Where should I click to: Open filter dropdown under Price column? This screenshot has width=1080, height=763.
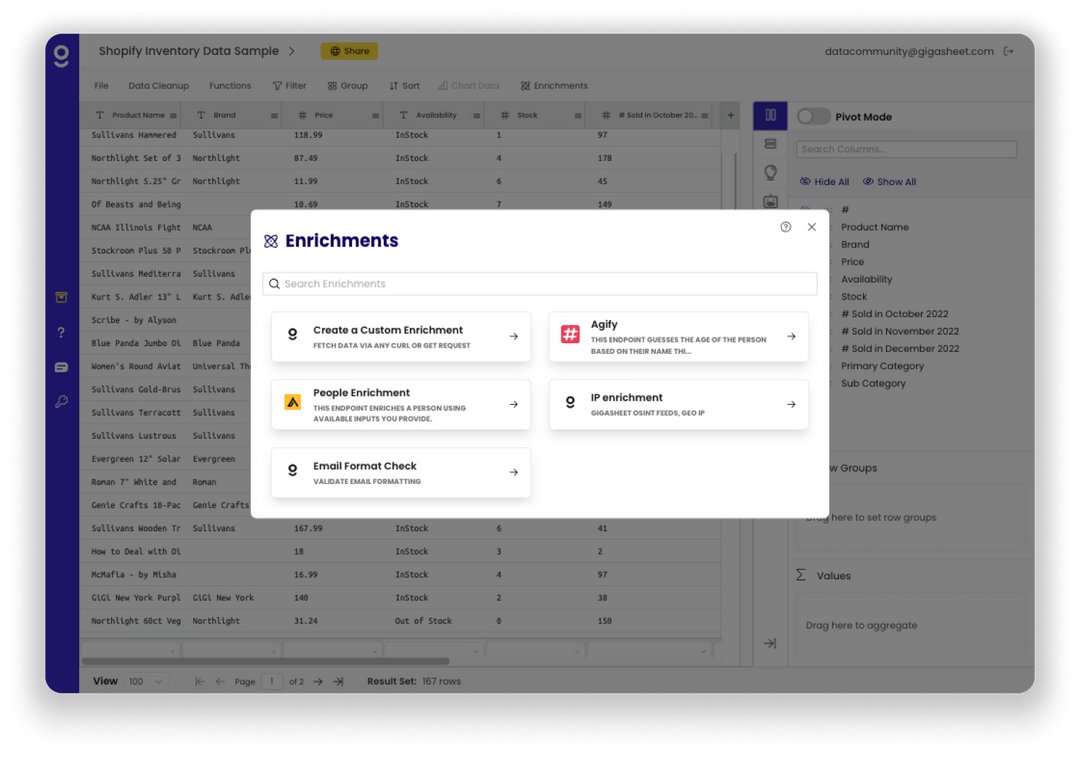point(375,651)
